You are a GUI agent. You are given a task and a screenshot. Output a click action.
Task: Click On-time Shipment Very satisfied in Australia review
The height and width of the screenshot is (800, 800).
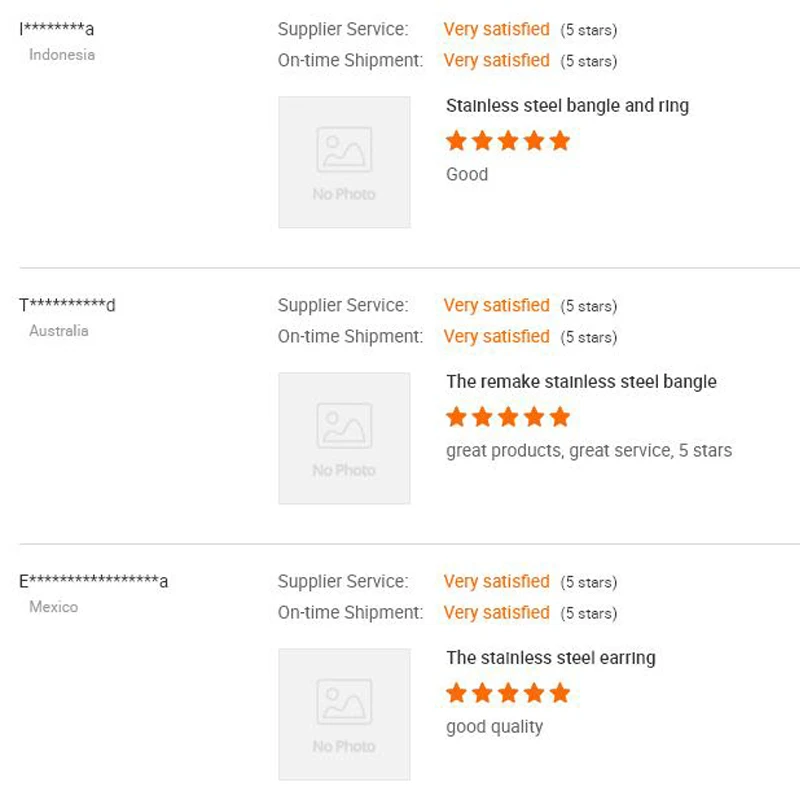[496, 336]
